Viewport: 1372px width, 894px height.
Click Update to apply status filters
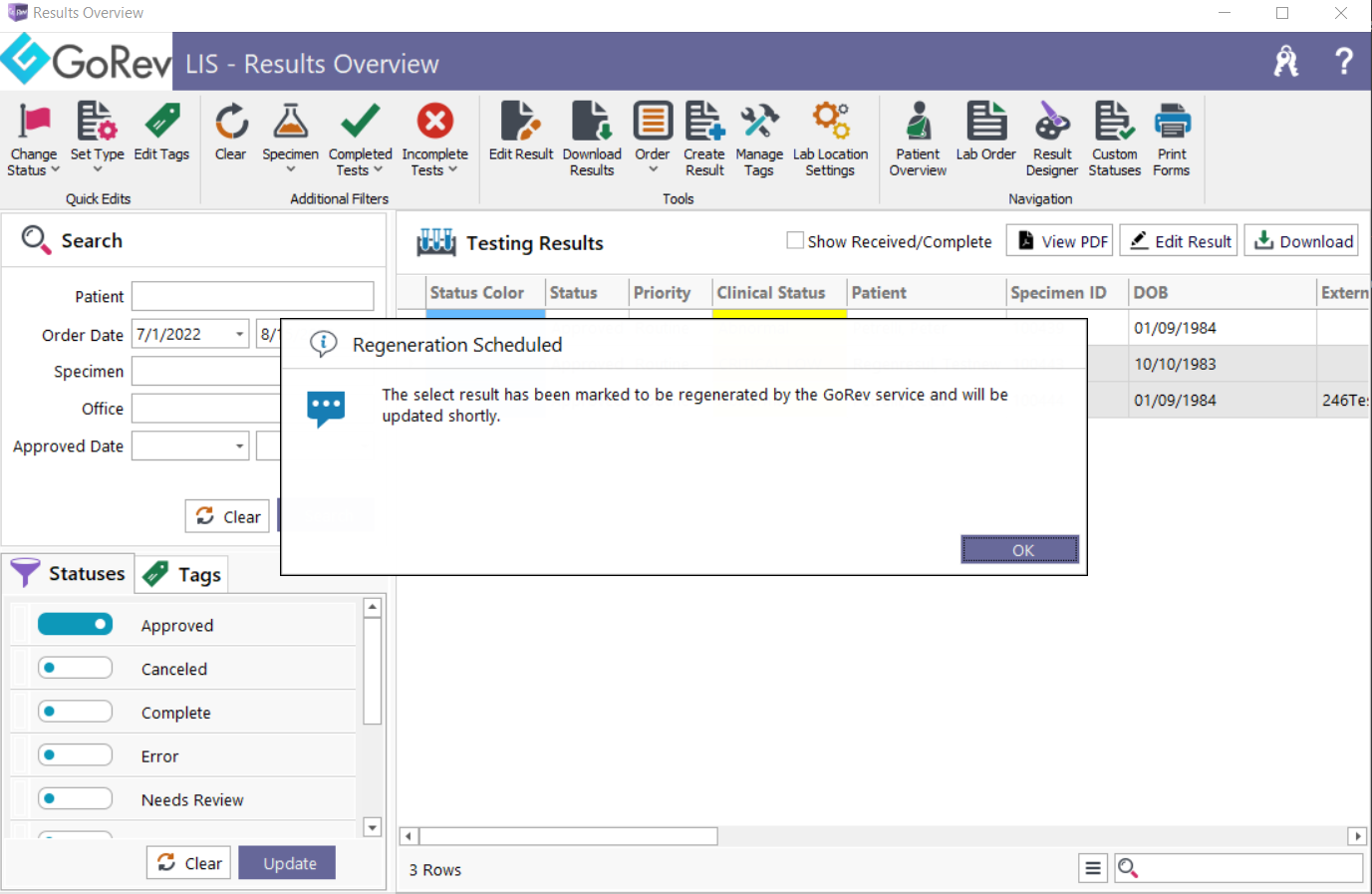click(x=287, y=862)
